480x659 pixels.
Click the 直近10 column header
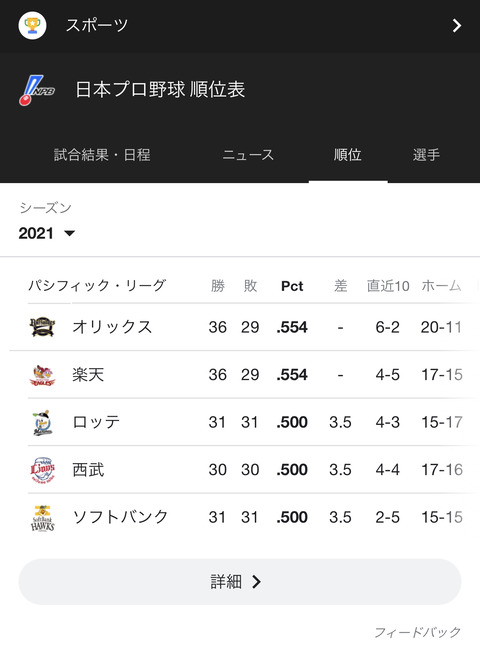(388, 286)
